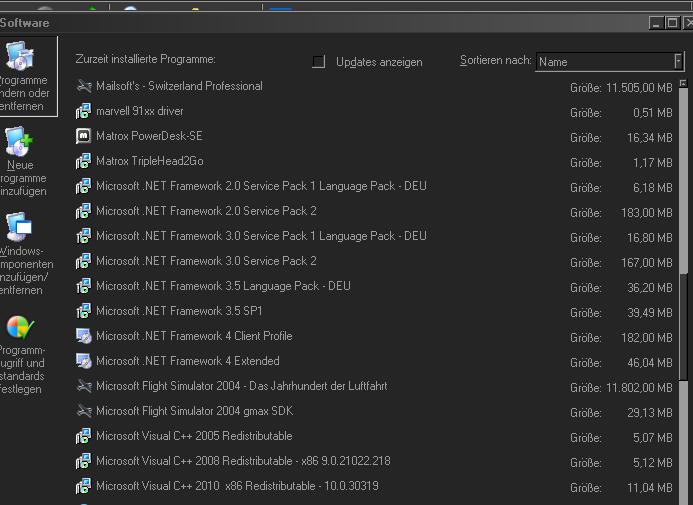
Task: Click icon of .NET Framework 3.0 SP1 Language Pack
Action: pyautogui.click(x=84, y=236)
